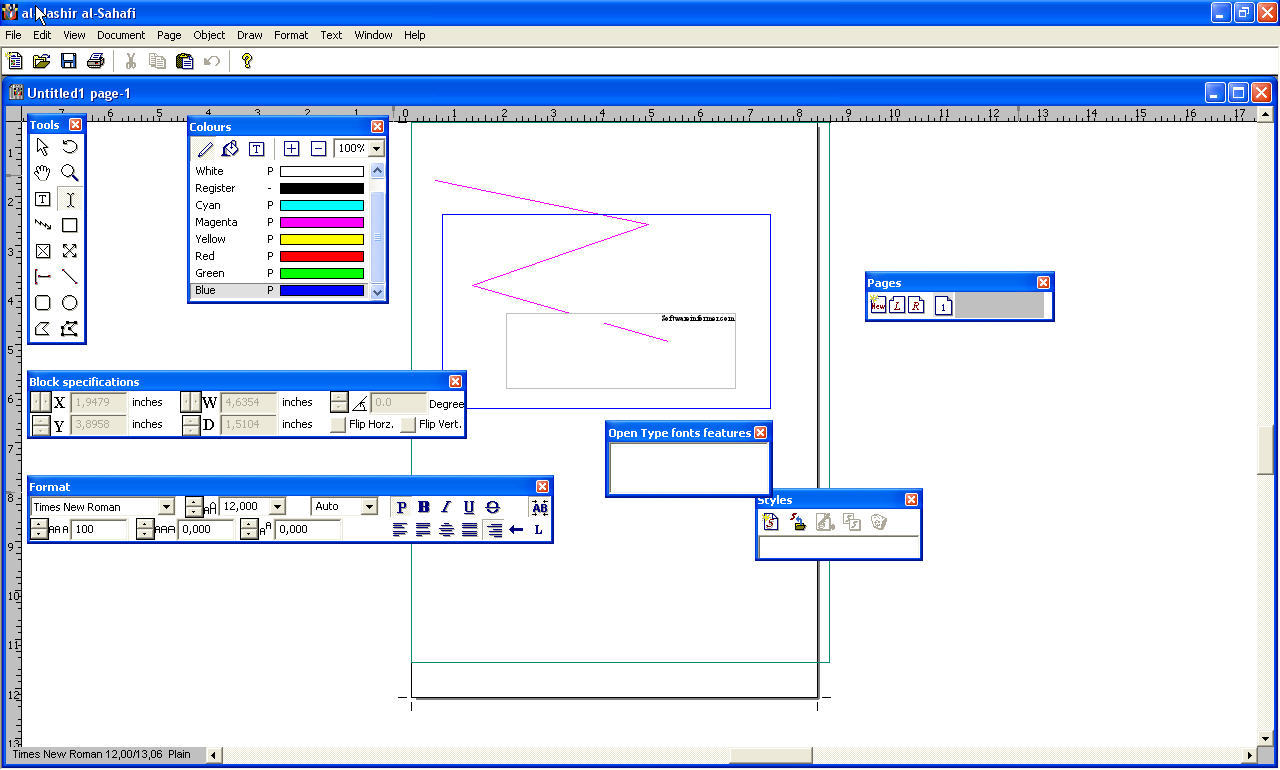This screenshot has height=770, width=1280.
Task: Click the font size stepper beside 12,000
Action: [x=194, y=507]
